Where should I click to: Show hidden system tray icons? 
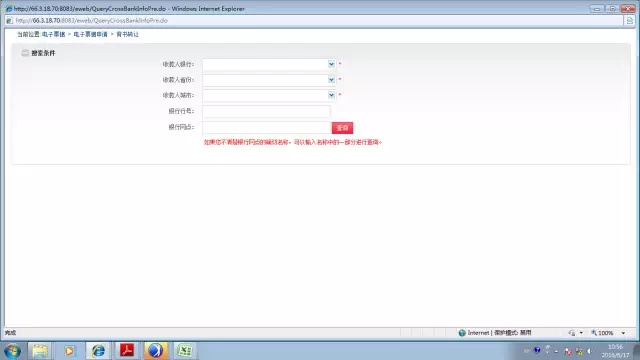556,351
